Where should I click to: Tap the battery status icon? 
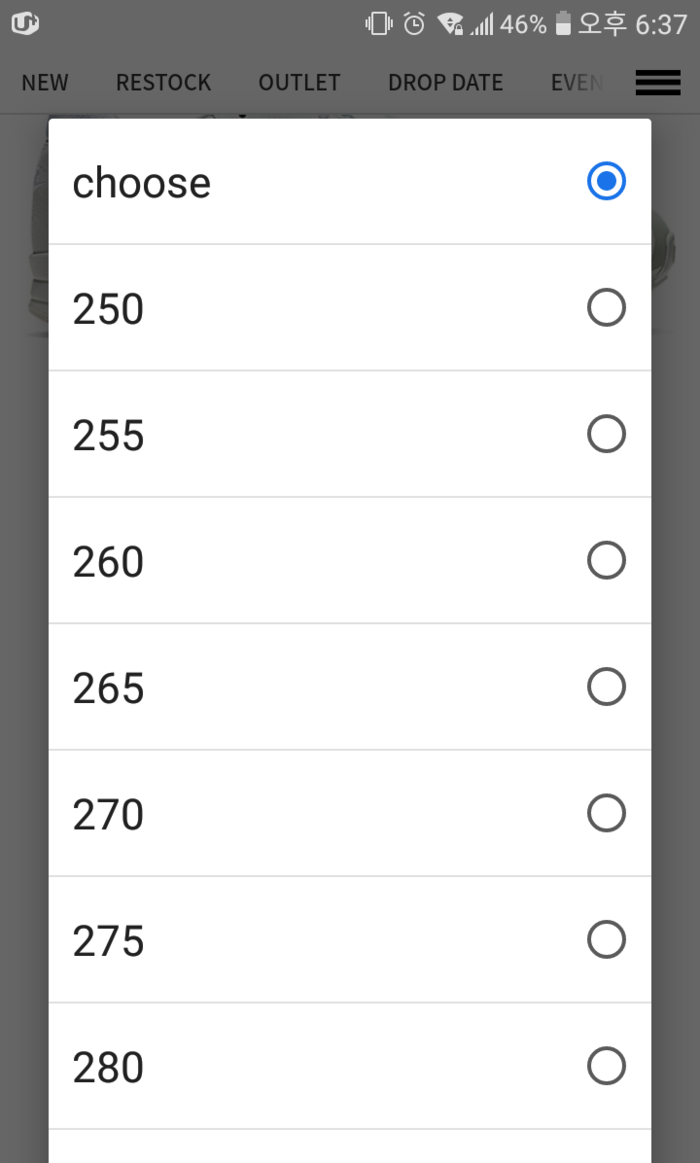pyautogui.click(x=563, y=24)
